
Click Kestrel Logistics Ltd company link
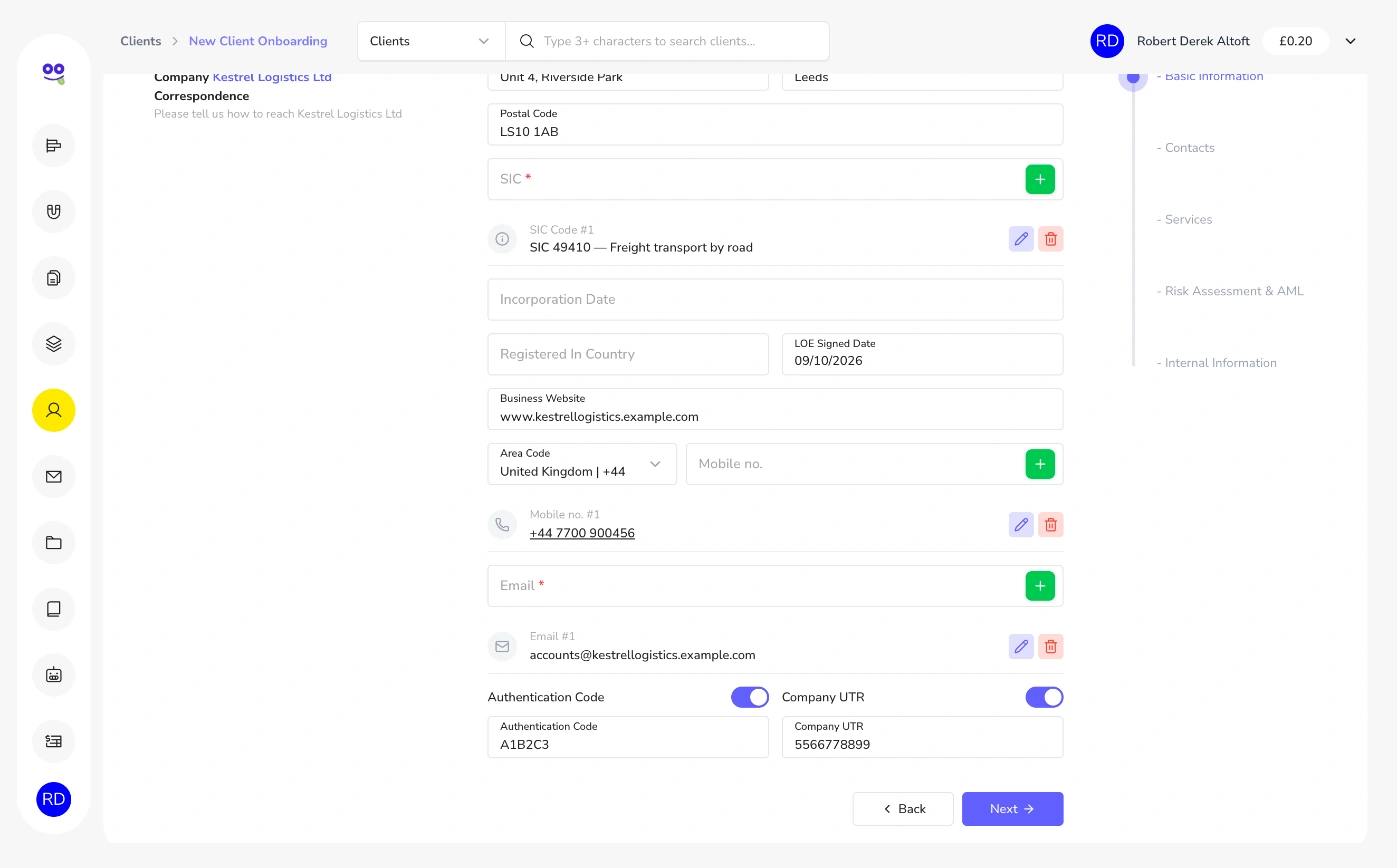(x=272, y=77)
